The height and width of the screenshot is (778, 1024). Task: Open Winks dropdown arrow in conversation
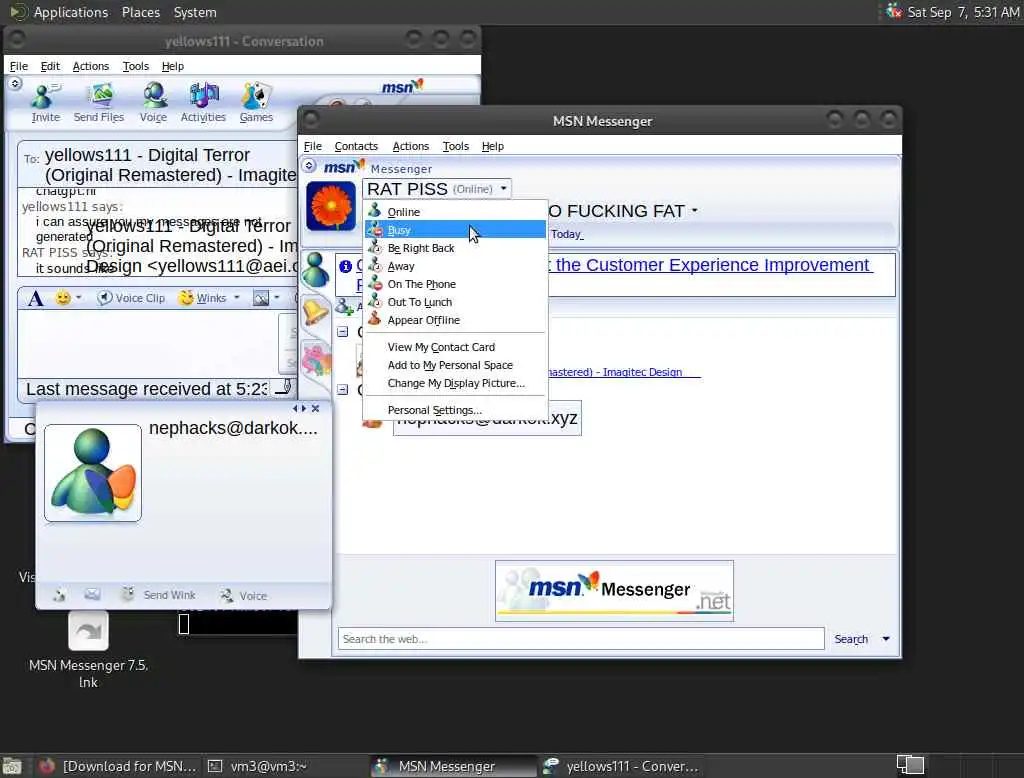point(236,298)
